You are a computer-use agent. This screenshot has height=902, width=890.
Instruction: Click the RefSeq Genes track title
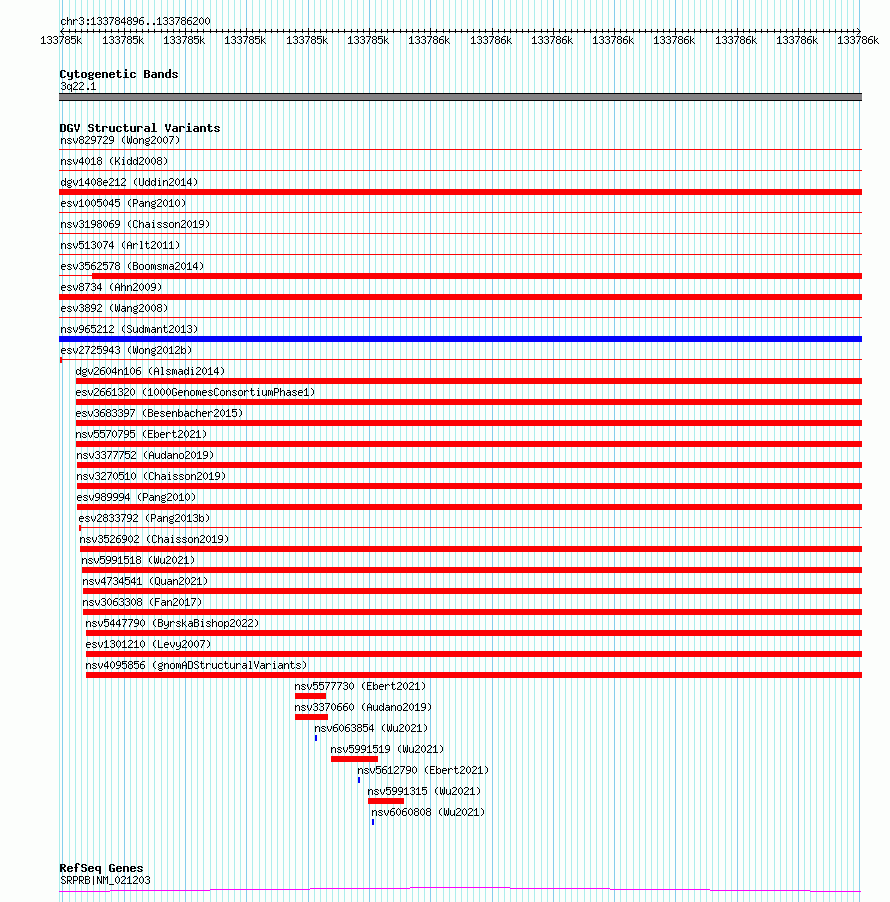(101, 868)
